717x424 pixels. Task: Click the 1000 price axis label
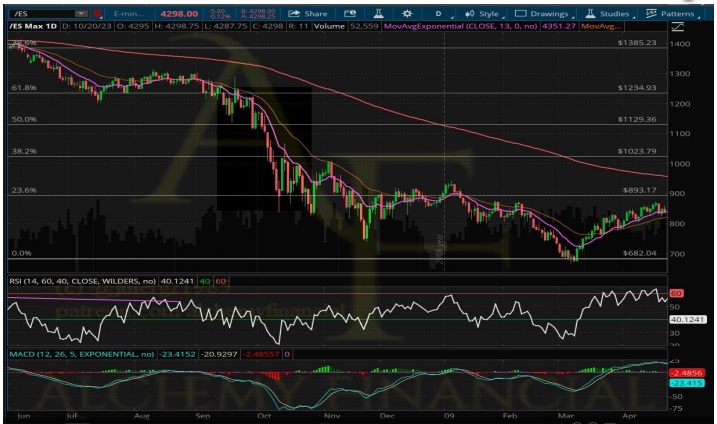[680, 164]
